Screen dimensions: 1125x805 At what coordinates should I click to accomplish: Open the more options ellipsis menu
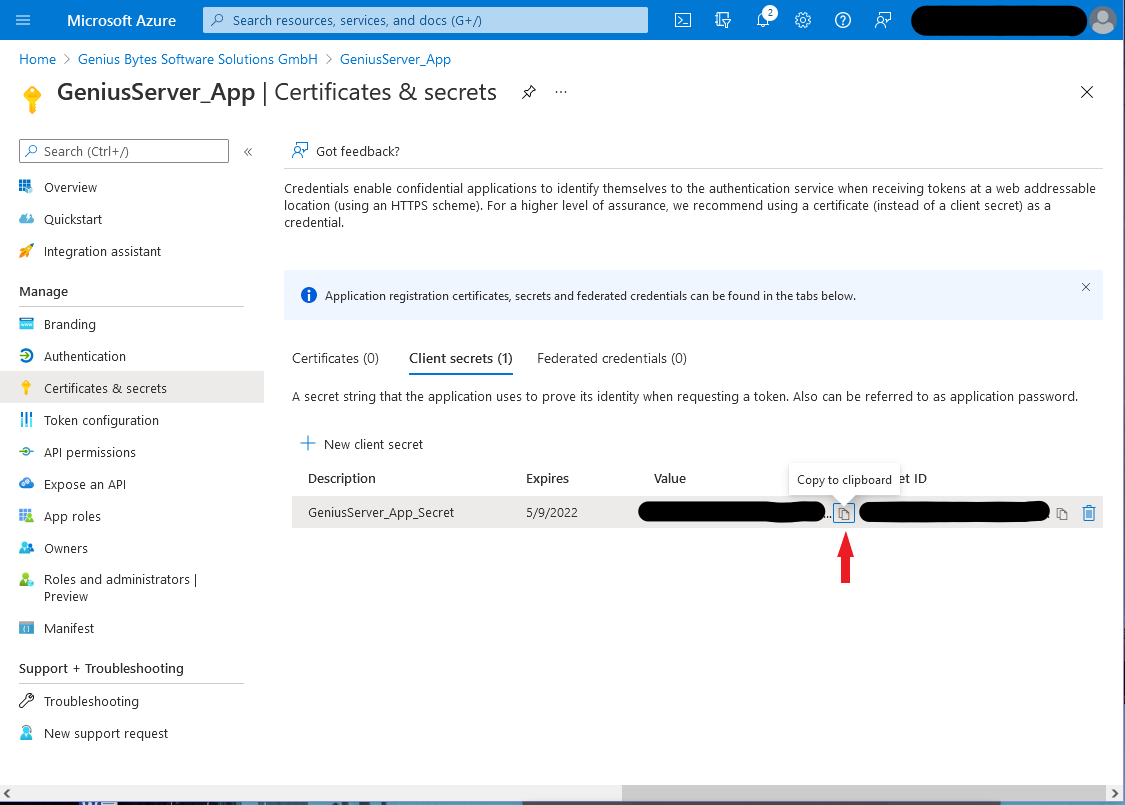coord(561,92)
